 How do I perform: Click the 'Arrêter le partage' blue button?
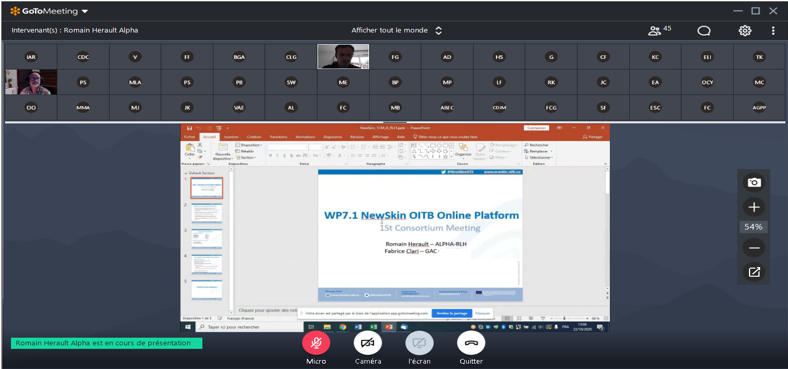[452, 313]
